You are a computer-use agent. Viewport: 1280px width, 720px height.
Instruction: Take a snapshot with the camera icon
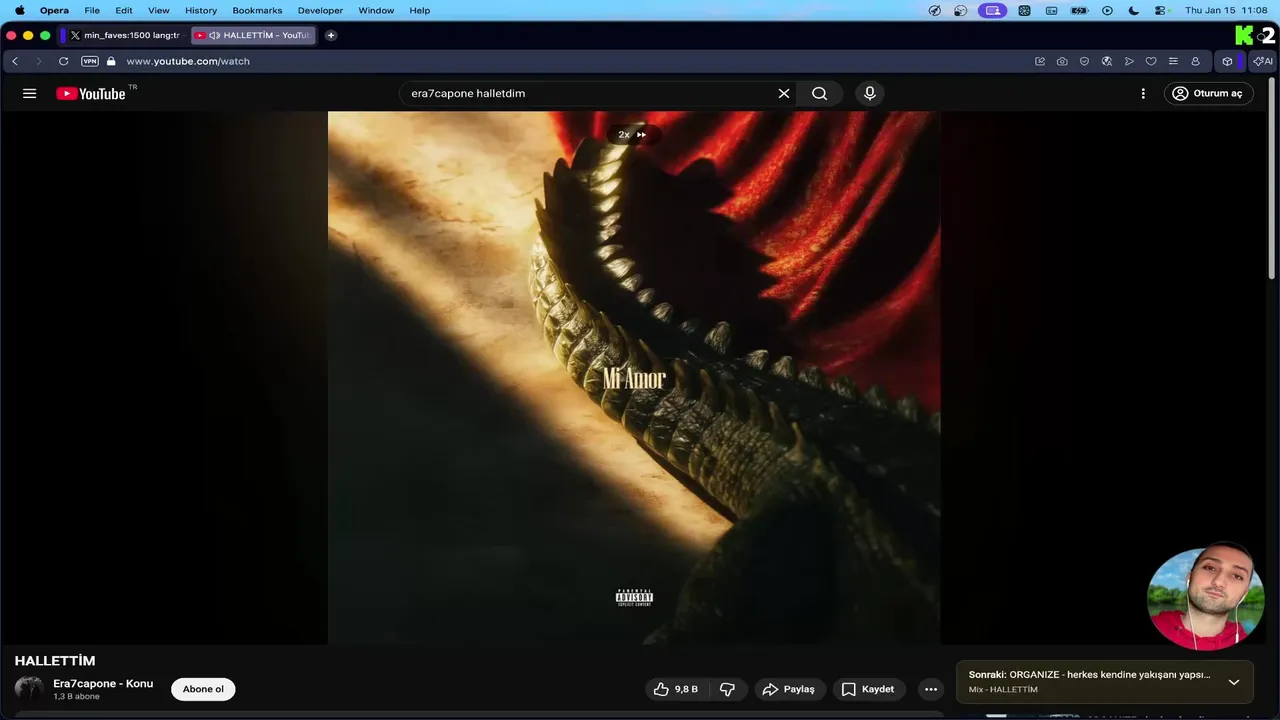coord(1062,61)
